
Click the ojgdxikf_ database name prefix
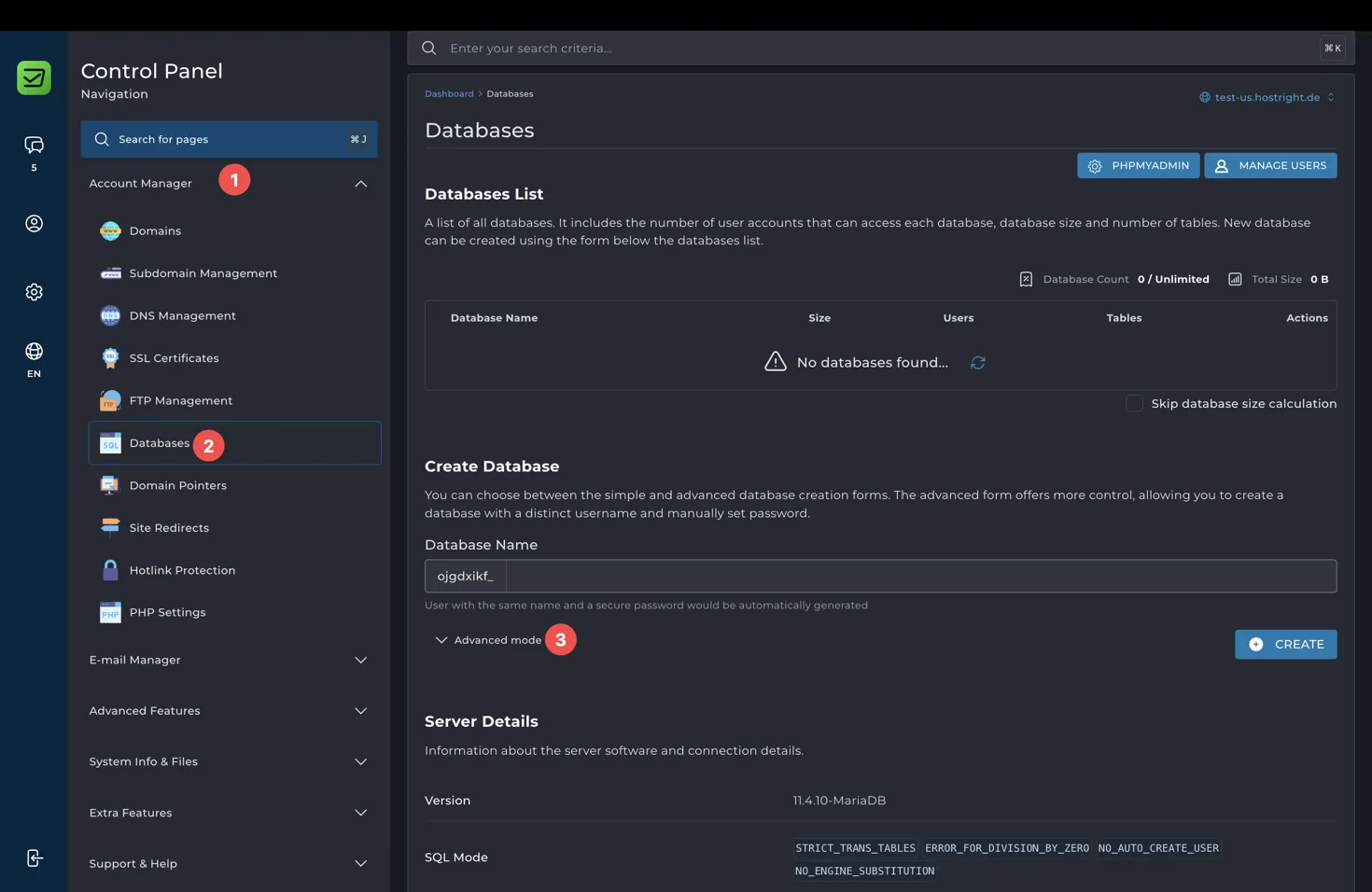[466, 576]
